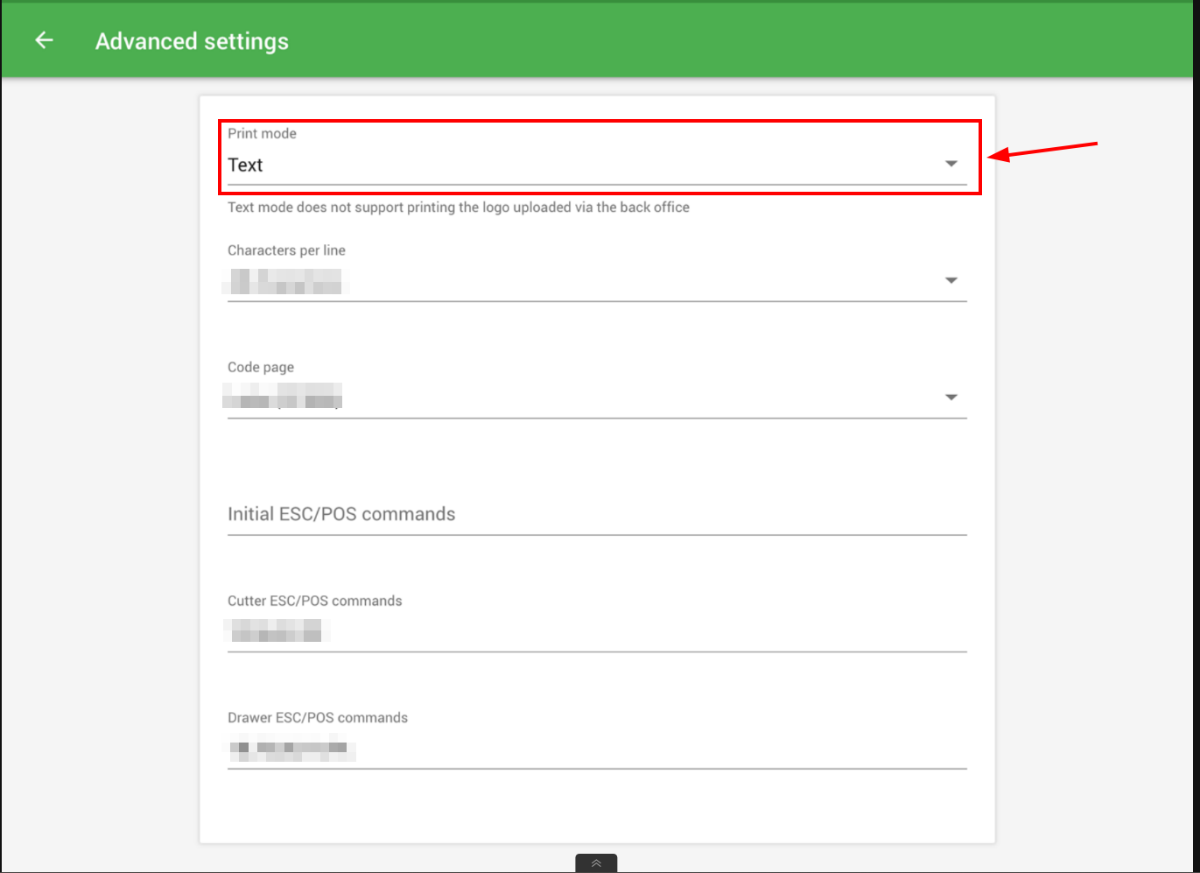The width and height of the screenshot is (1200, 873).
Task: Click the double-chevron collapse button at bottom
Action: coord(596,863)
